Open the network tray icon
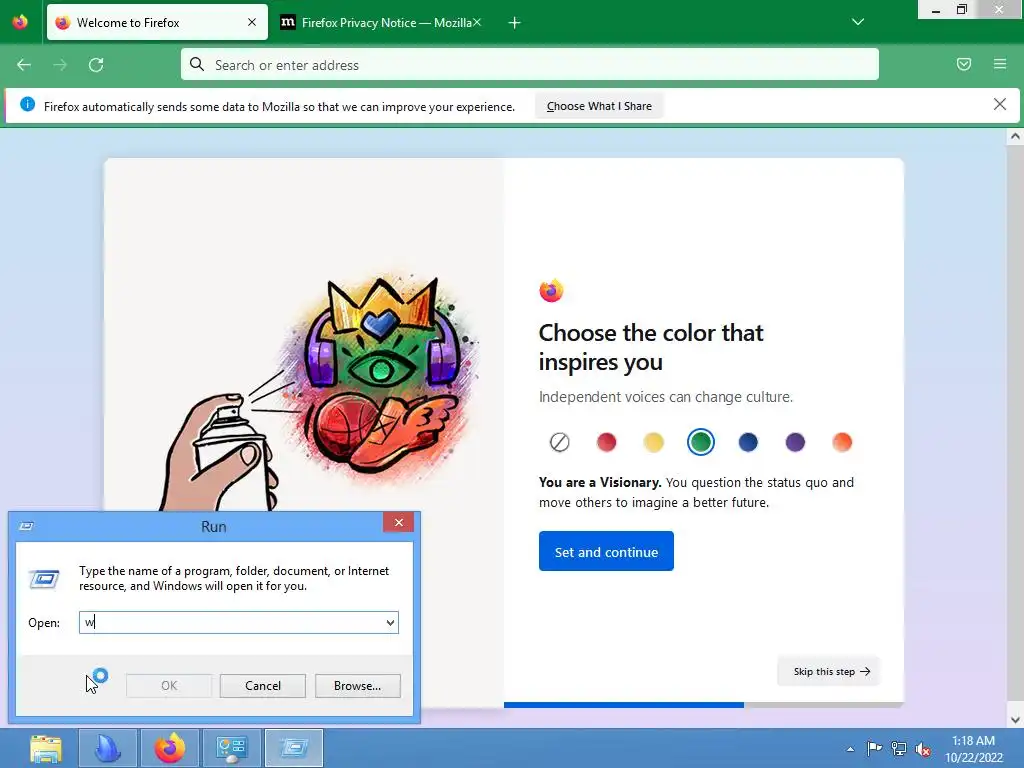The width and height of the screenshot is (1024, 768). 899,749
